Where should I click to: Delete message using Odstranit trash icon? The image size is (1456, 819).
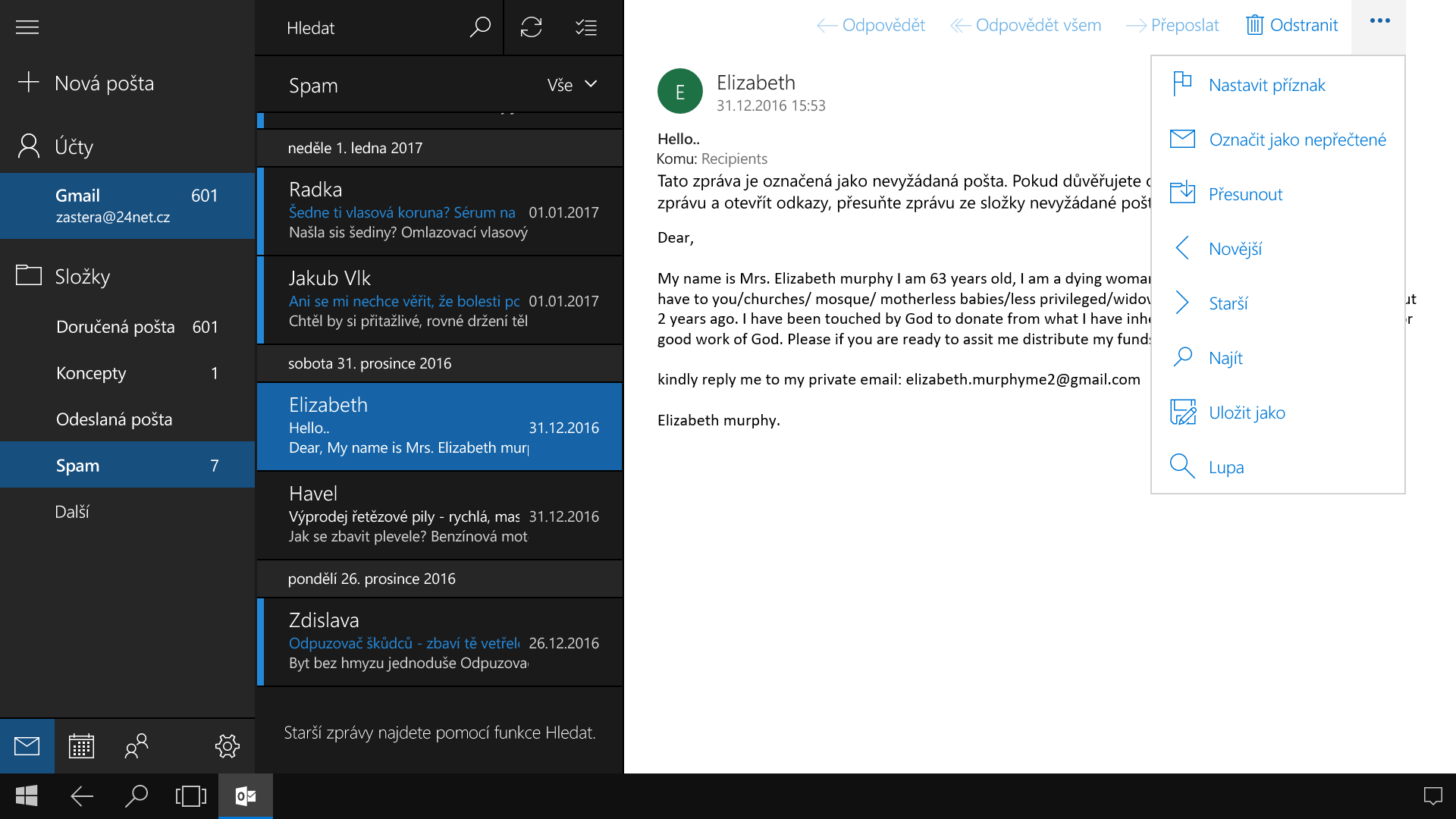tap(1291, 25)
